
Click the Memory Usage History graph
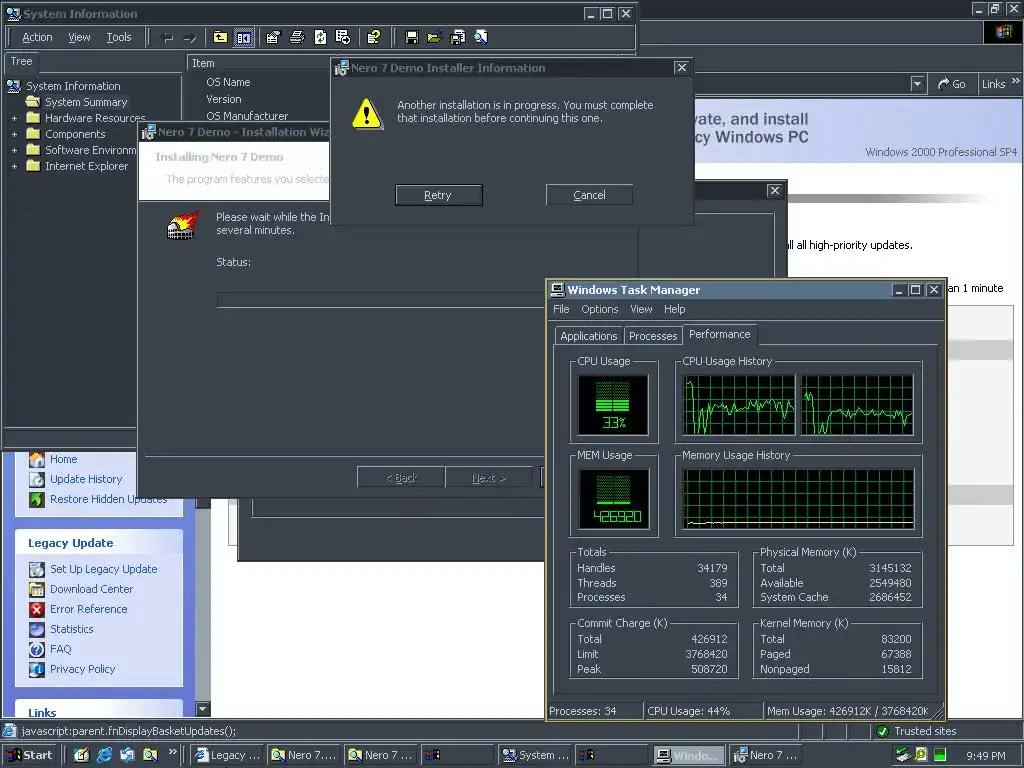tap(798, 498)
